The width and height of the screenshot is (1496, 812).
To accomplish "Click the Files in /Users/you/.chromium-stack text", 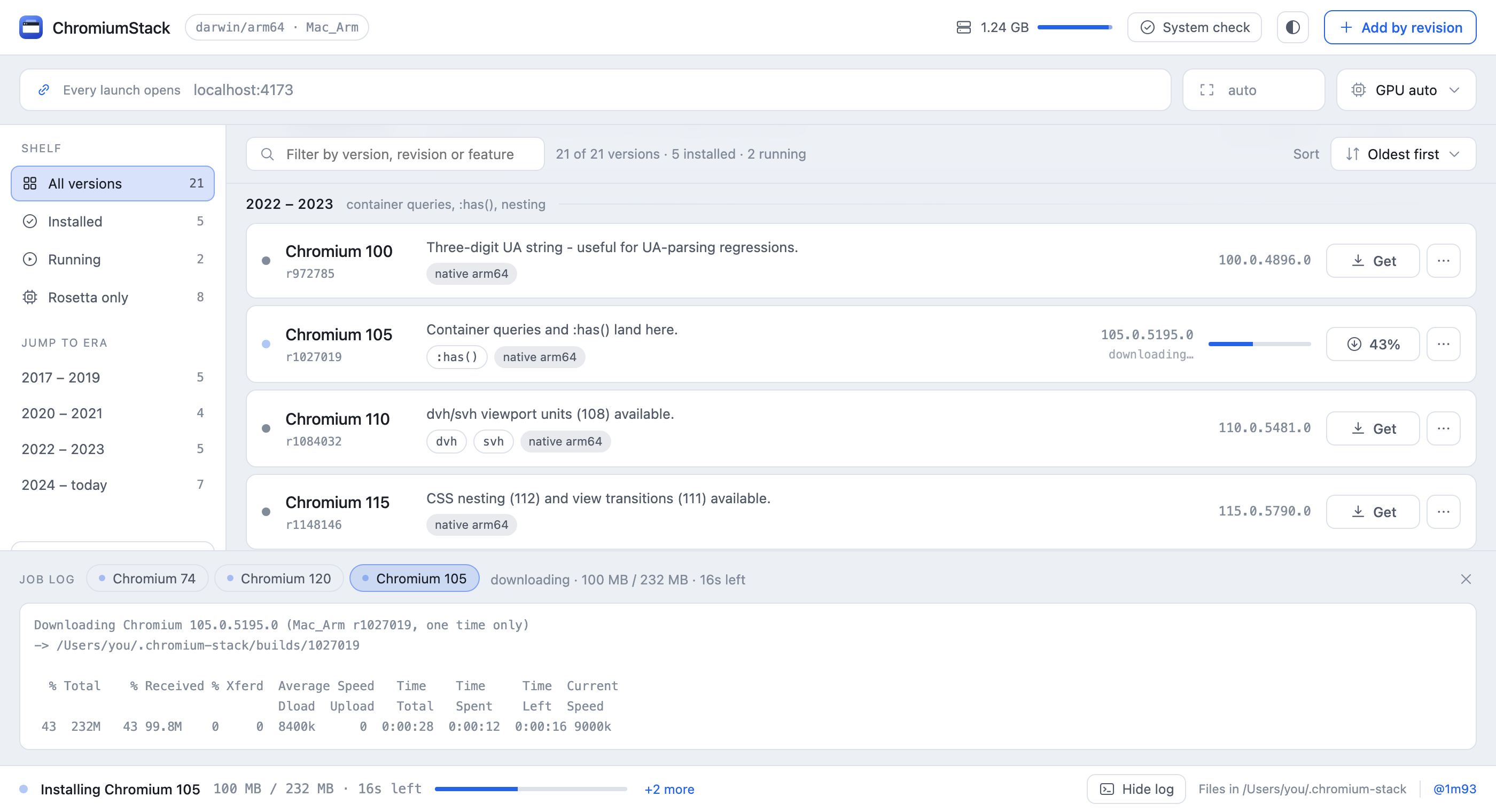I will [1302, 790].
